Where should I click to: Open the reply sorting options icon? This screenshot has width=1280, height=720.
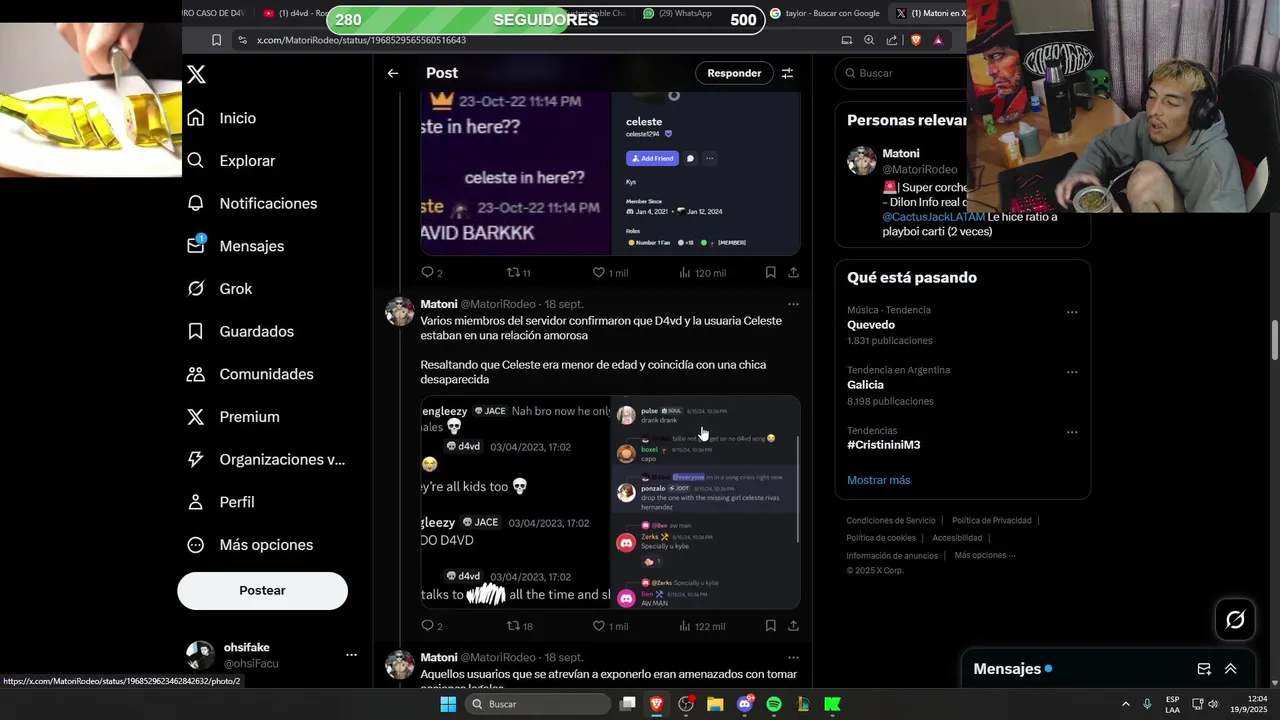click(x=787, y=73)
